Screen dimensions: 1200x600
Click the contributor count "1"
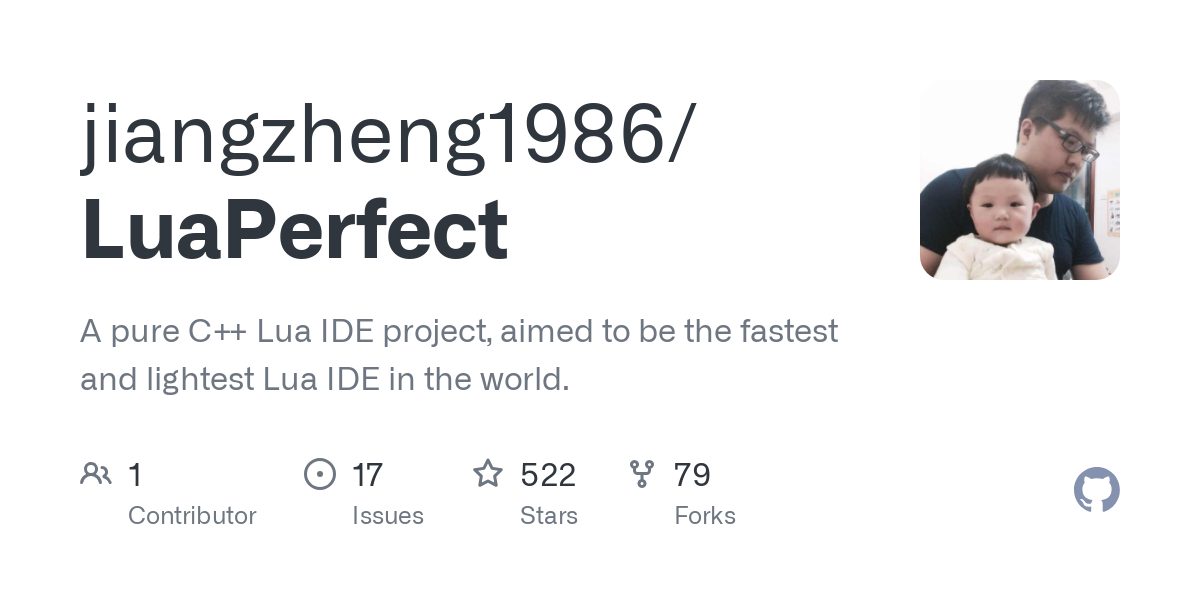tap(135, 475)
